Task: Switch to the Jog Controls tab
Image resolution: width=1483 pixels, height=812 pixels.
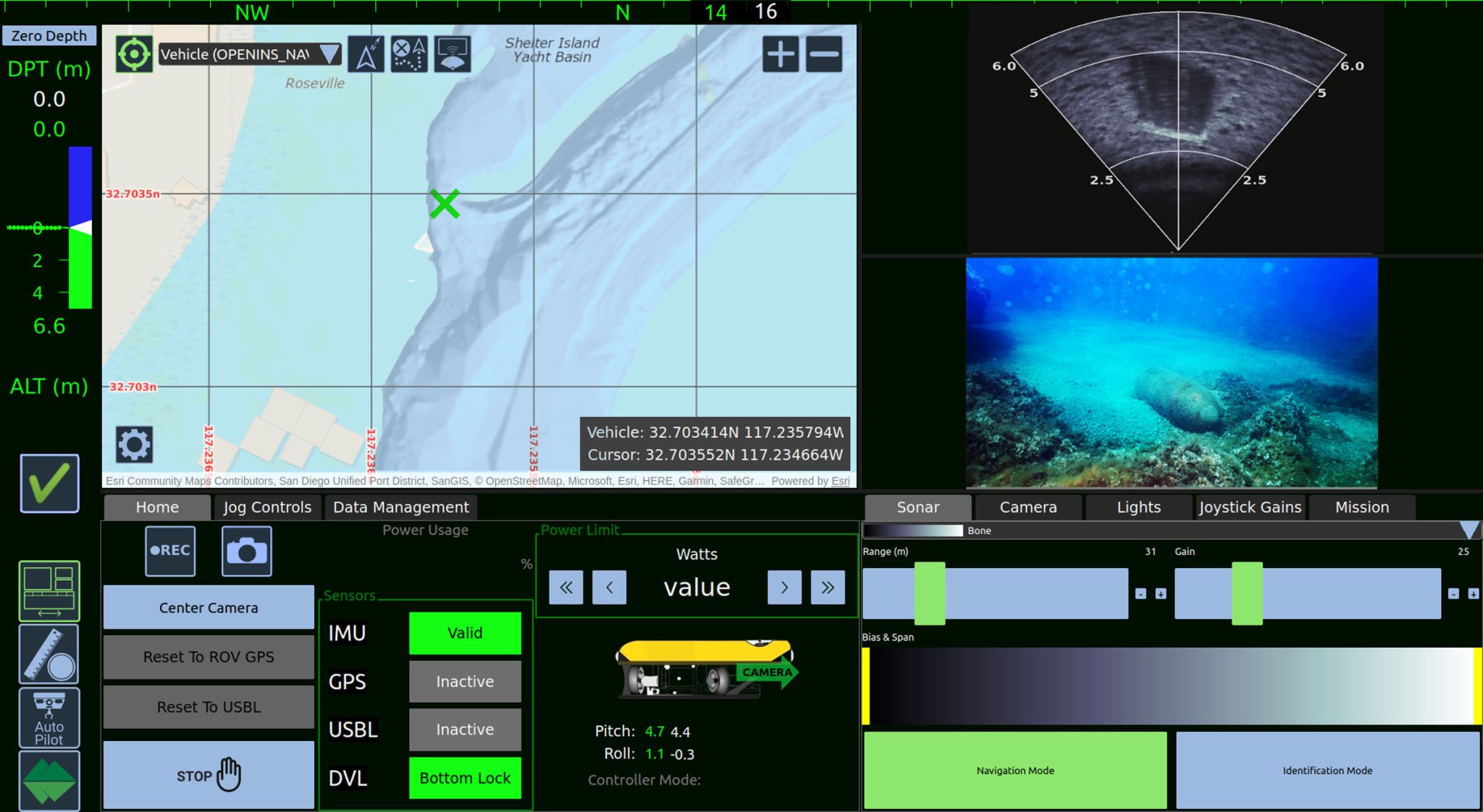Action: [266, 507]
